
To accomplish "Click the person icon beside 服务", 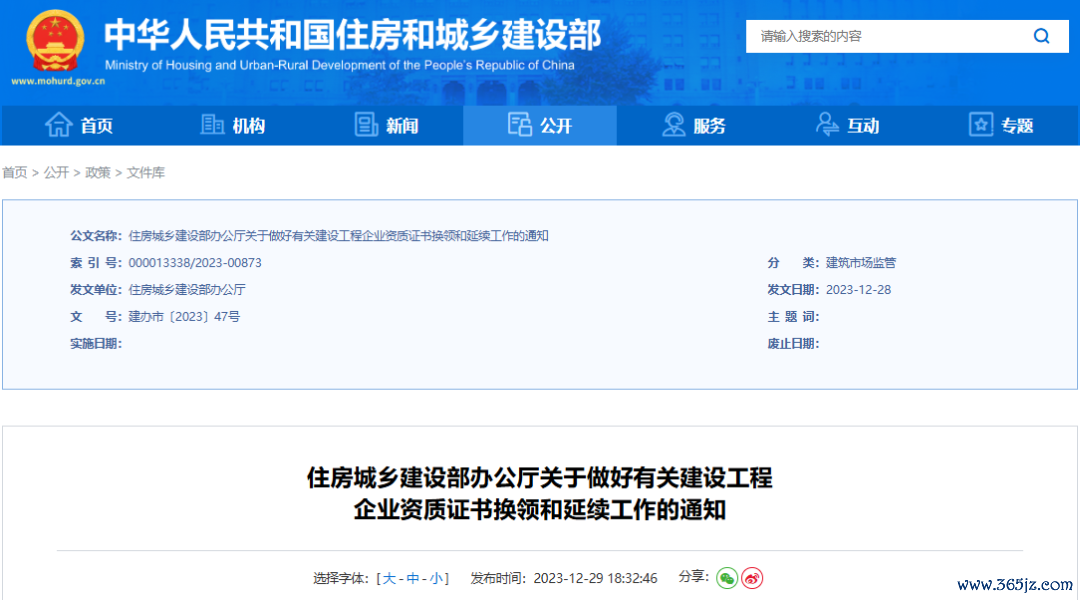I will point(673,125).
